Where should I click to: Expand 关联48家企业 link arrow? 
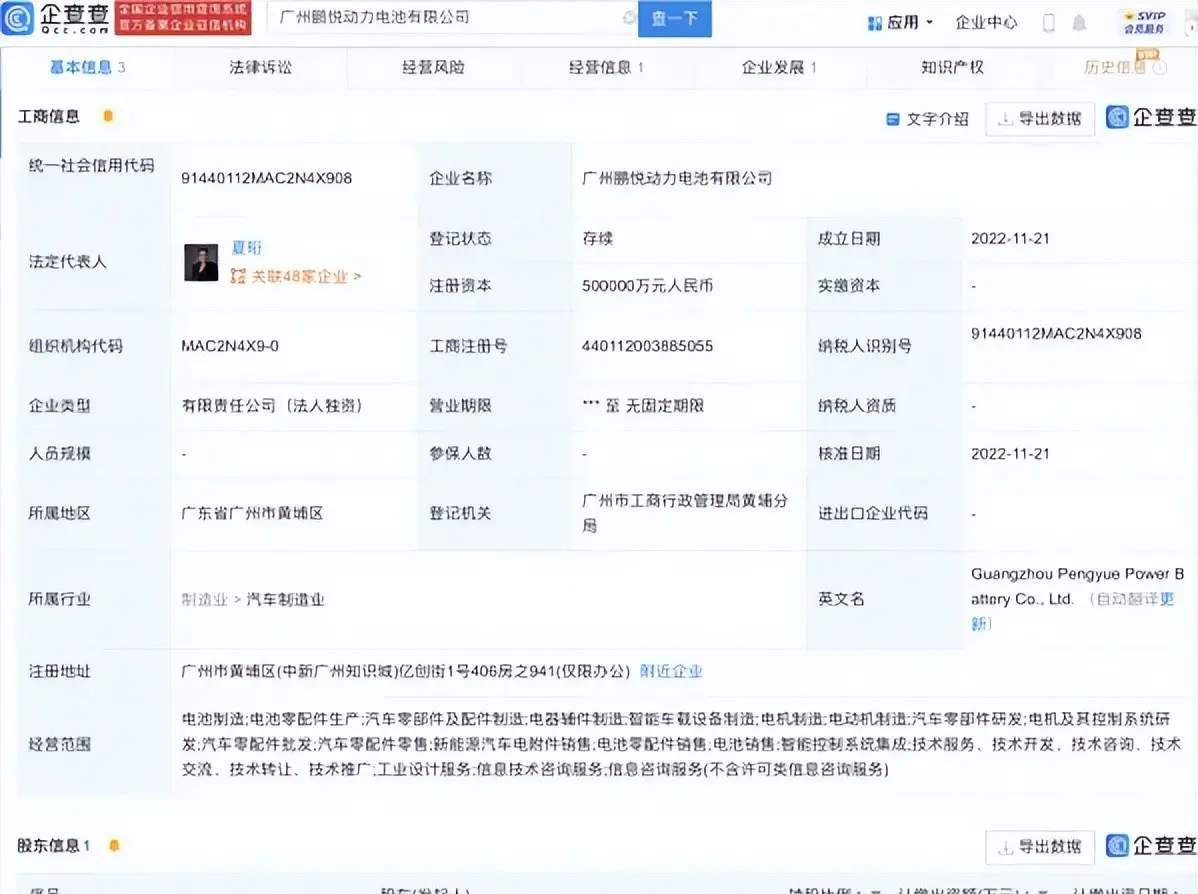coord(358,276)
